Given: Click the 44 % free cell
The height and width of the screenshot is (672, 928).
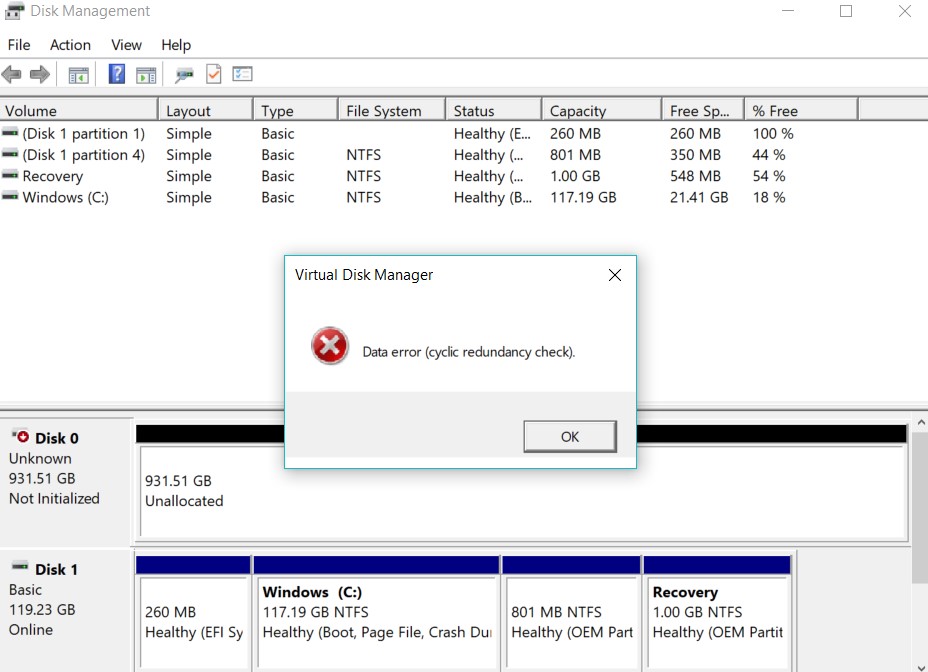Looking at the screenshot, I should click(x=769, y=155).
